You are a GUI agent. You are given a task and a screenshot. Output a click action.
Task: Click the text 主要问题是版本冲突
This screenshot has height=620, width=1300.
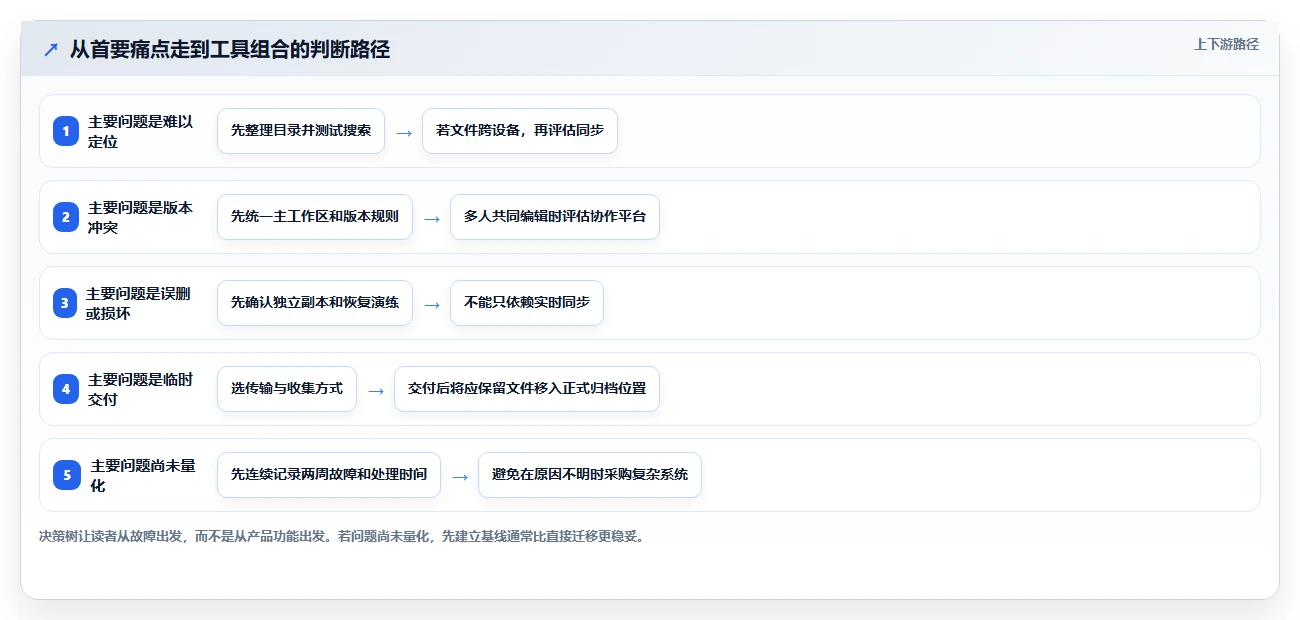pyautogui.click(x=141, y=217)
